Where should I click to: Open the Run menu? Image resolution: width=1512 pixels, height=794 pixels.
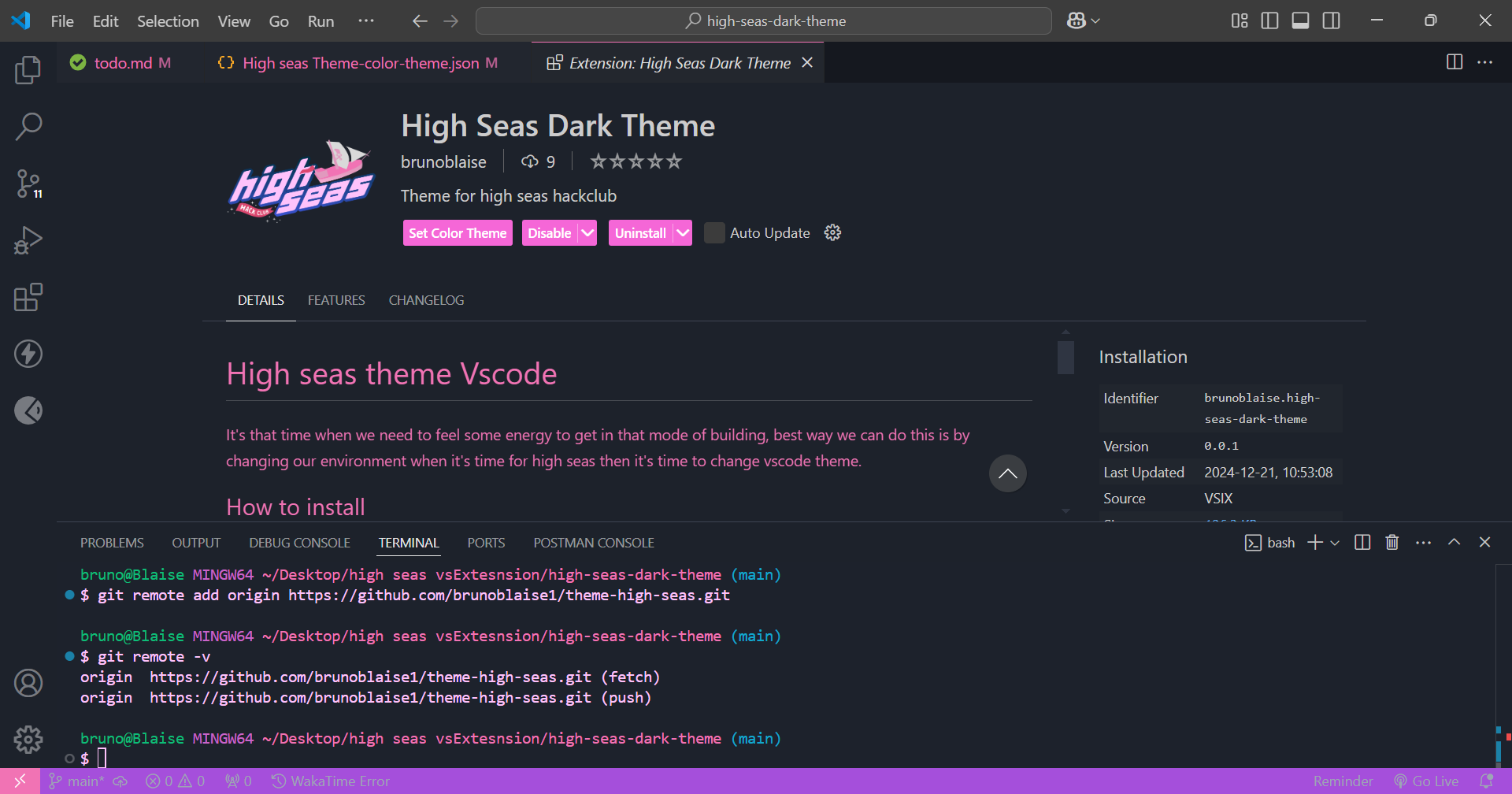(321, 21)
